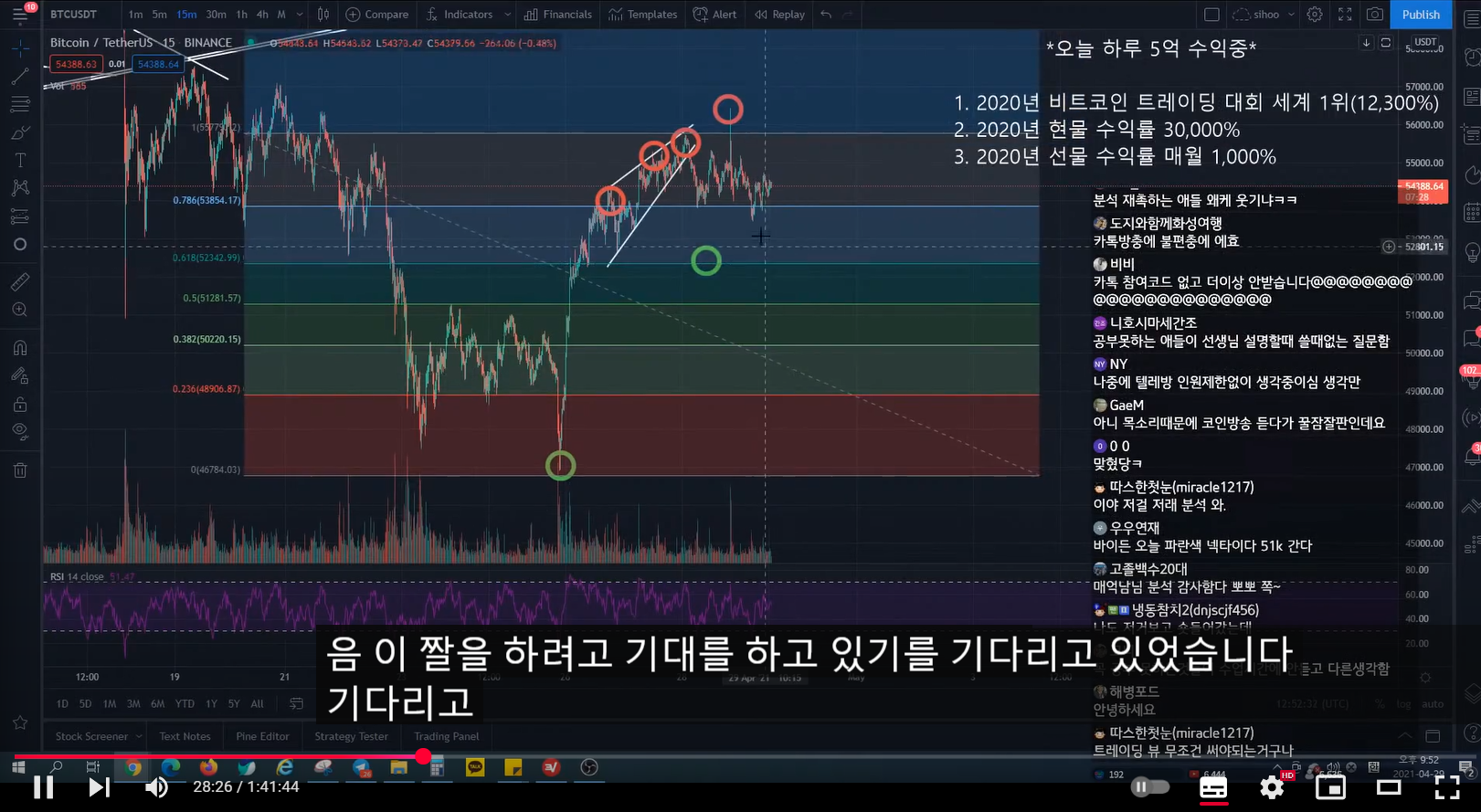Select the text annotation tool
The height and width of the screenshot is (812, 1481).
pos(20,161)
